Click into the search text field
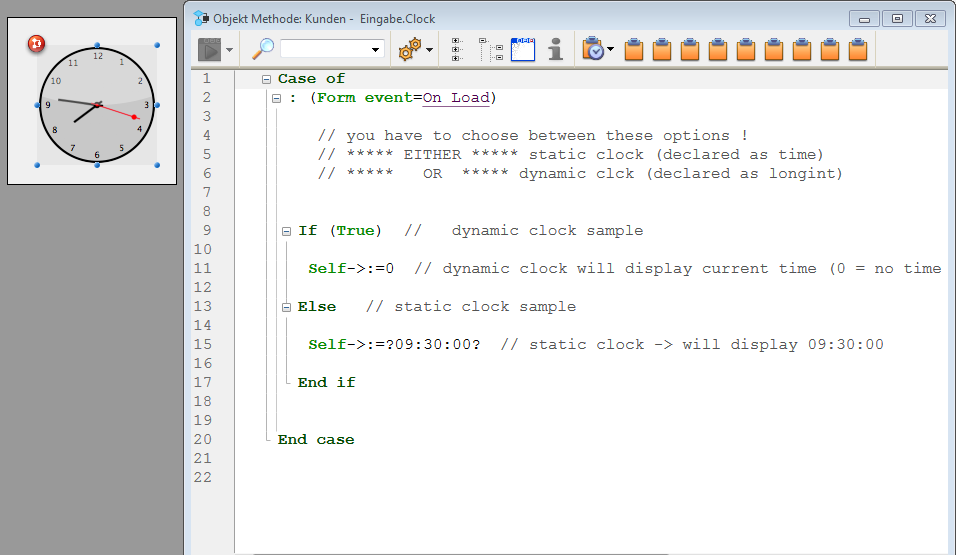The width and height of the screenshot is (956, 555). (324, 48)
